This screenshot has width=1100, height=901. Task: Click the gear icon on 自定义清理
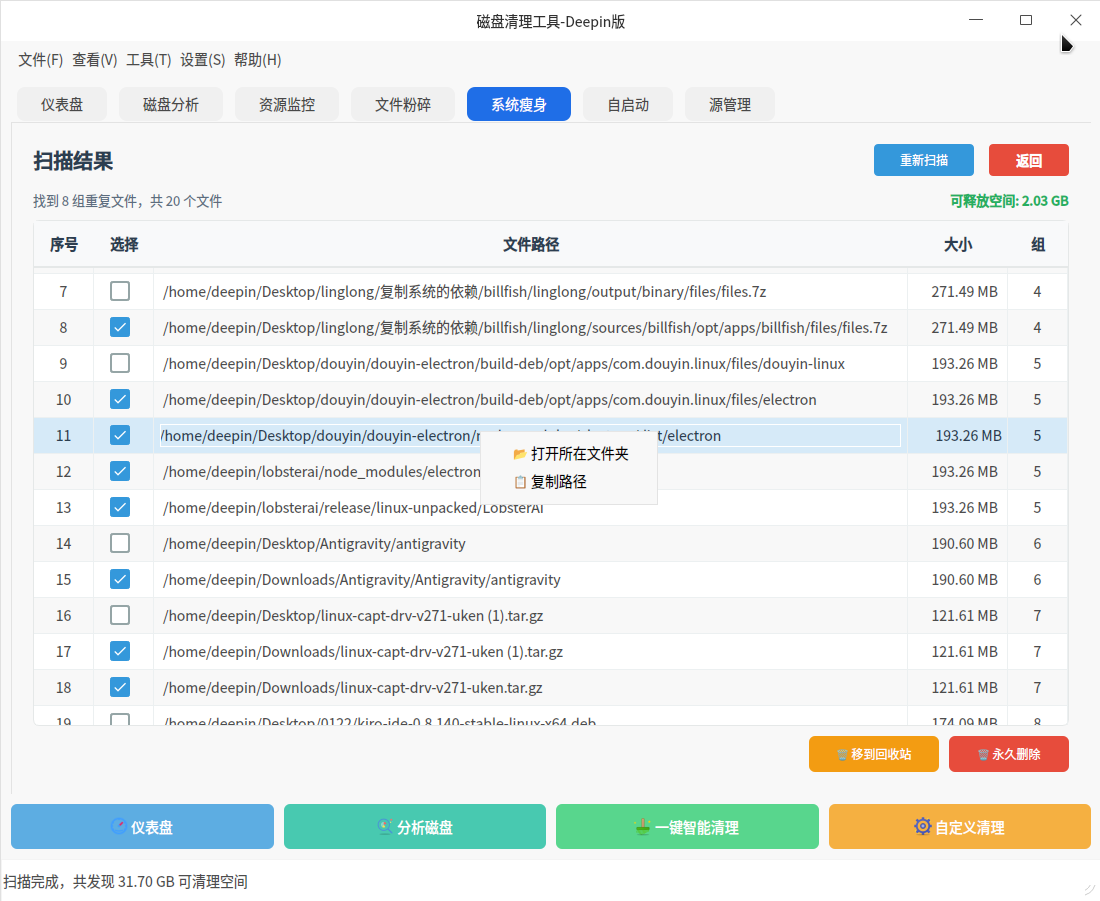pos(922,827)
